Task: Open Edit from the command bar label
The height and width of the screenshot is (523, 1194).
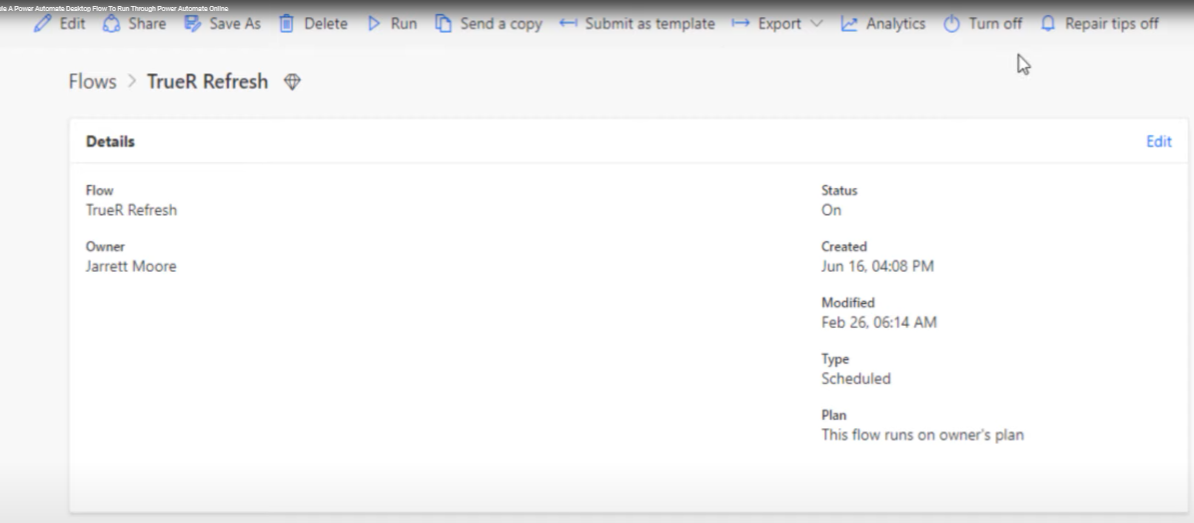Action: [72, 24]
